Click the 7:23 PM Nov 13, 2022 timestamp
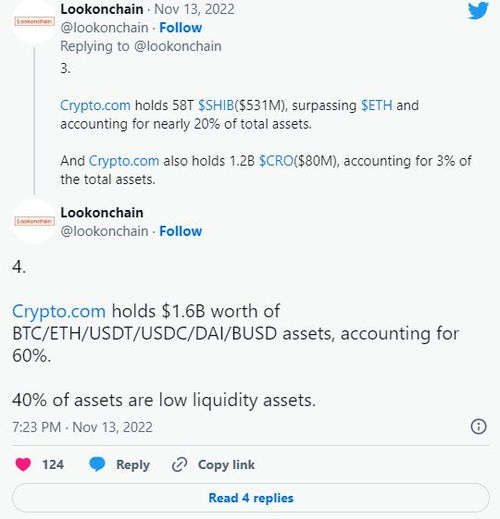500x519 pixels. [82, 427]
